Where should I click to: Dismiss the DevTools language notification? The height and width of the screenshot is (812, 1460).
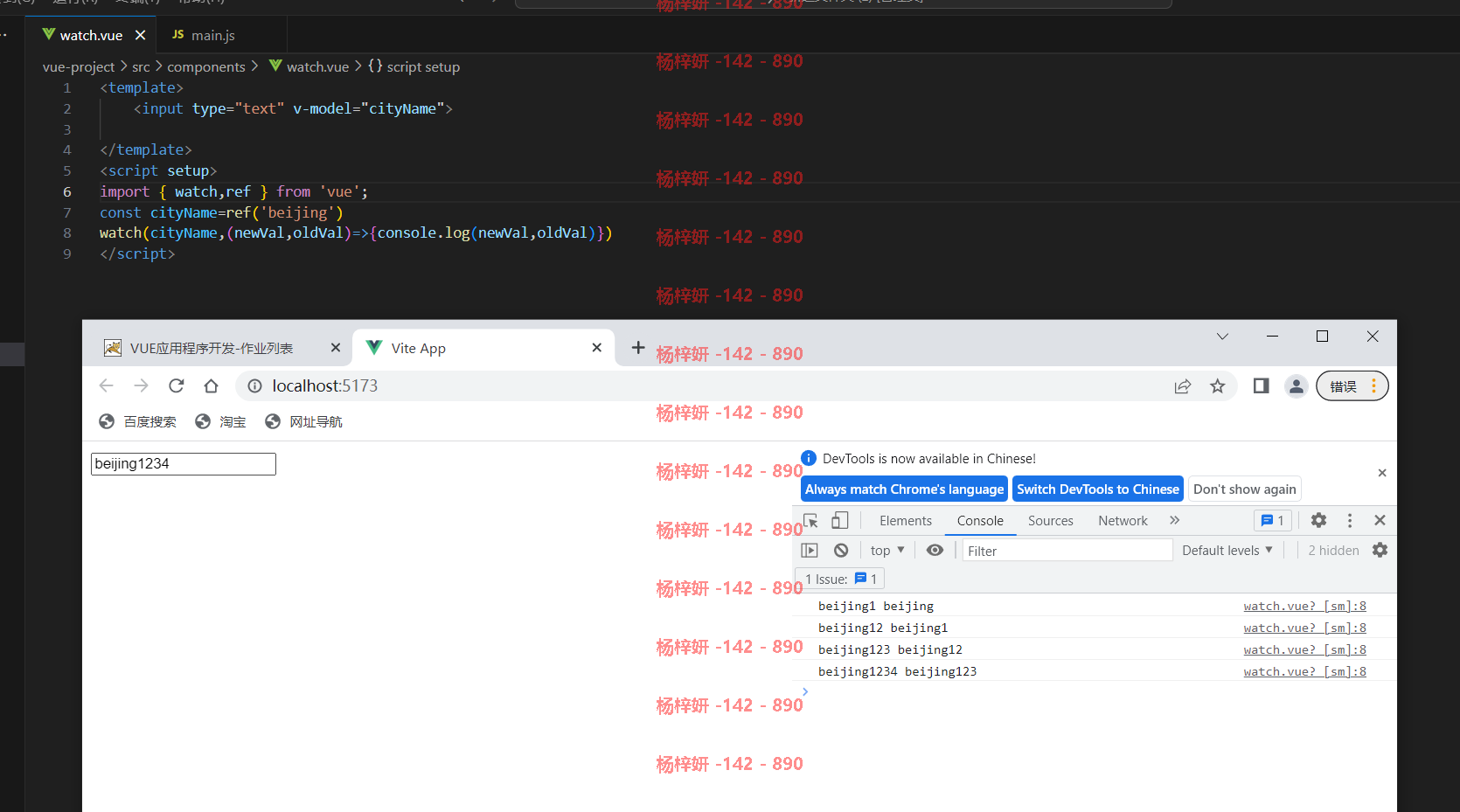pyautogui.click(x=1382, y=473)
